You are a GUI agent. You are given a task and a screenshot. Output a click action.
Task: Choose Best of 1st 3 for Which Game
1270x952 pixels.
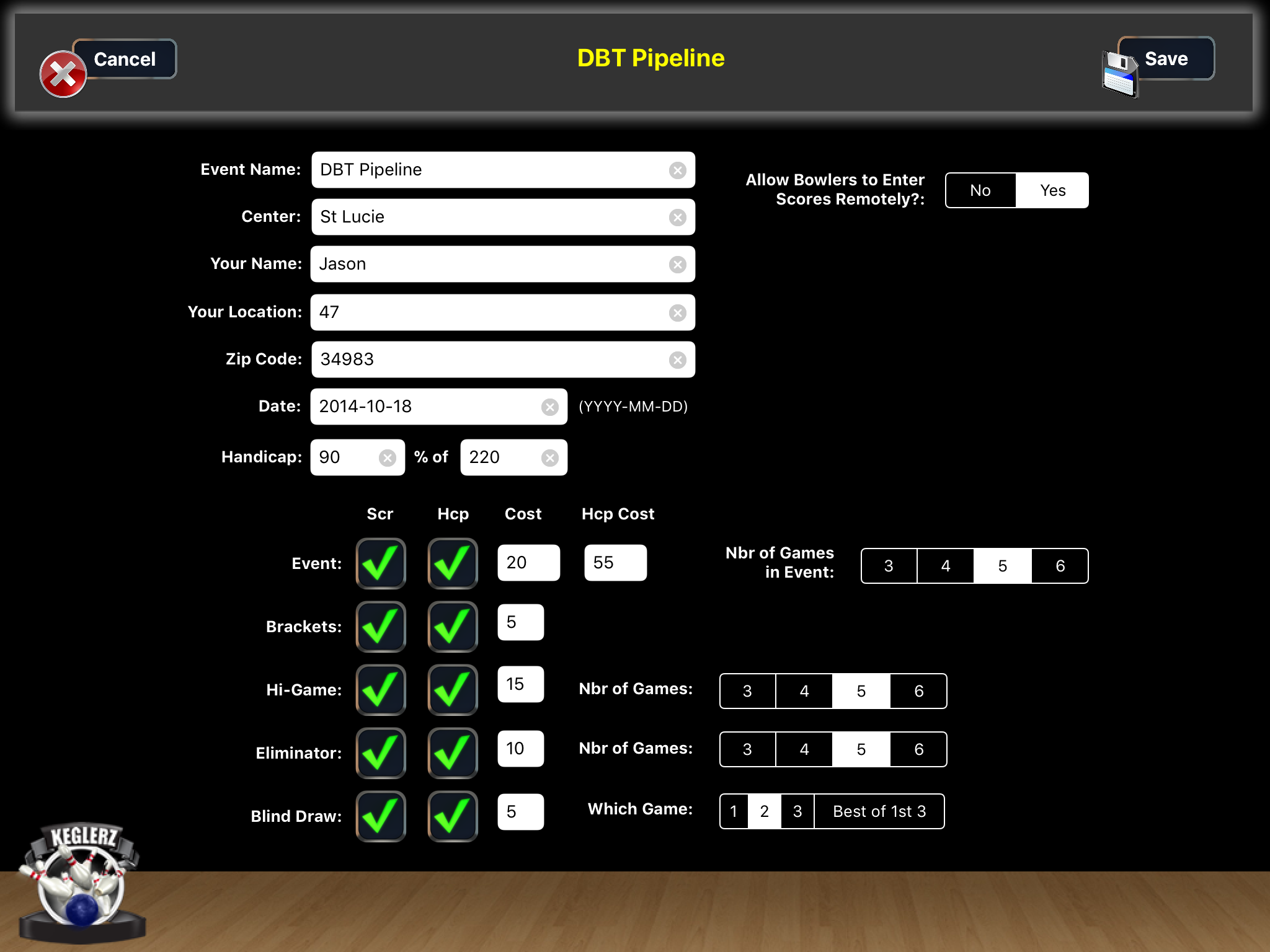[x=879, y=811]
